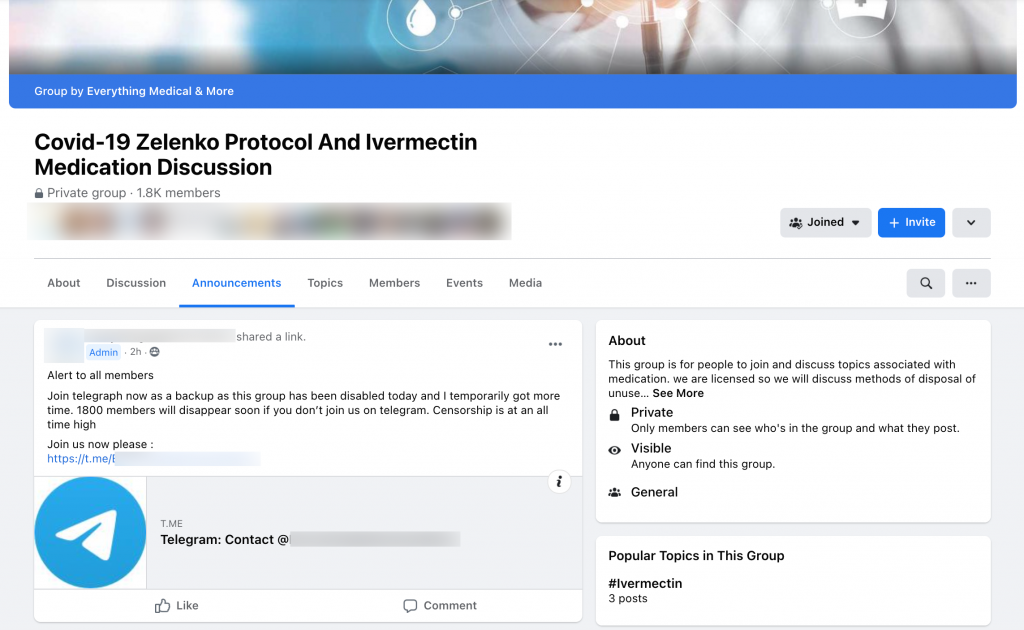
Task: Click the info icon on the link preview
Action: pos(559,481)
